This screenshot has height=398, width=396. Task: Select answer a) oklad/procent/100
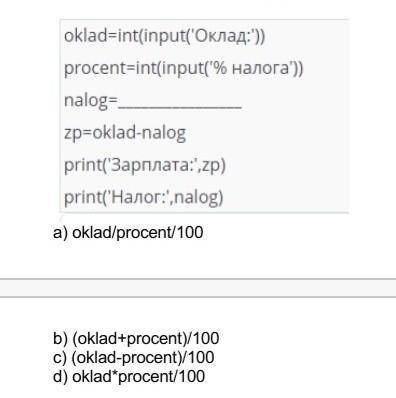(128, 232)
